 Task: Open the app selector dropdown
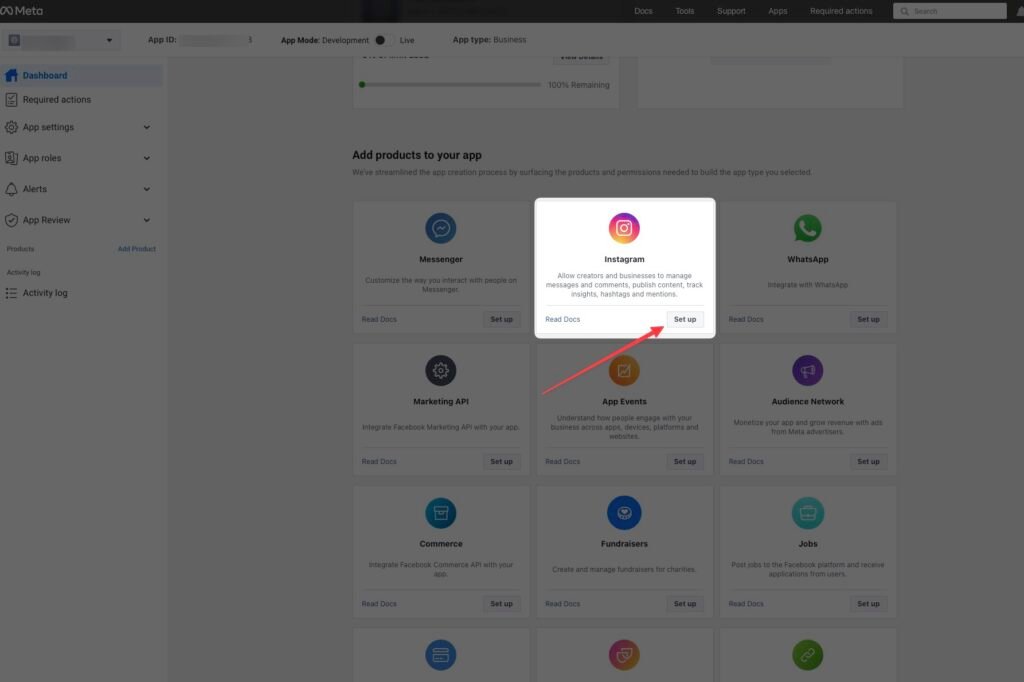point(60,41)
